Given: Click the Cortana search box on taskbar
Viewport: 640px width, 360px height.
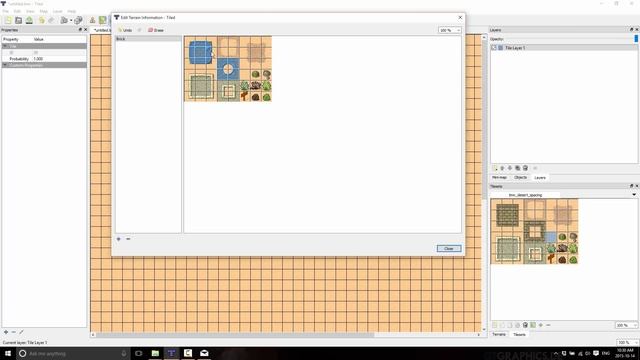Looking at the screenshot, I should tap(73, 353).
